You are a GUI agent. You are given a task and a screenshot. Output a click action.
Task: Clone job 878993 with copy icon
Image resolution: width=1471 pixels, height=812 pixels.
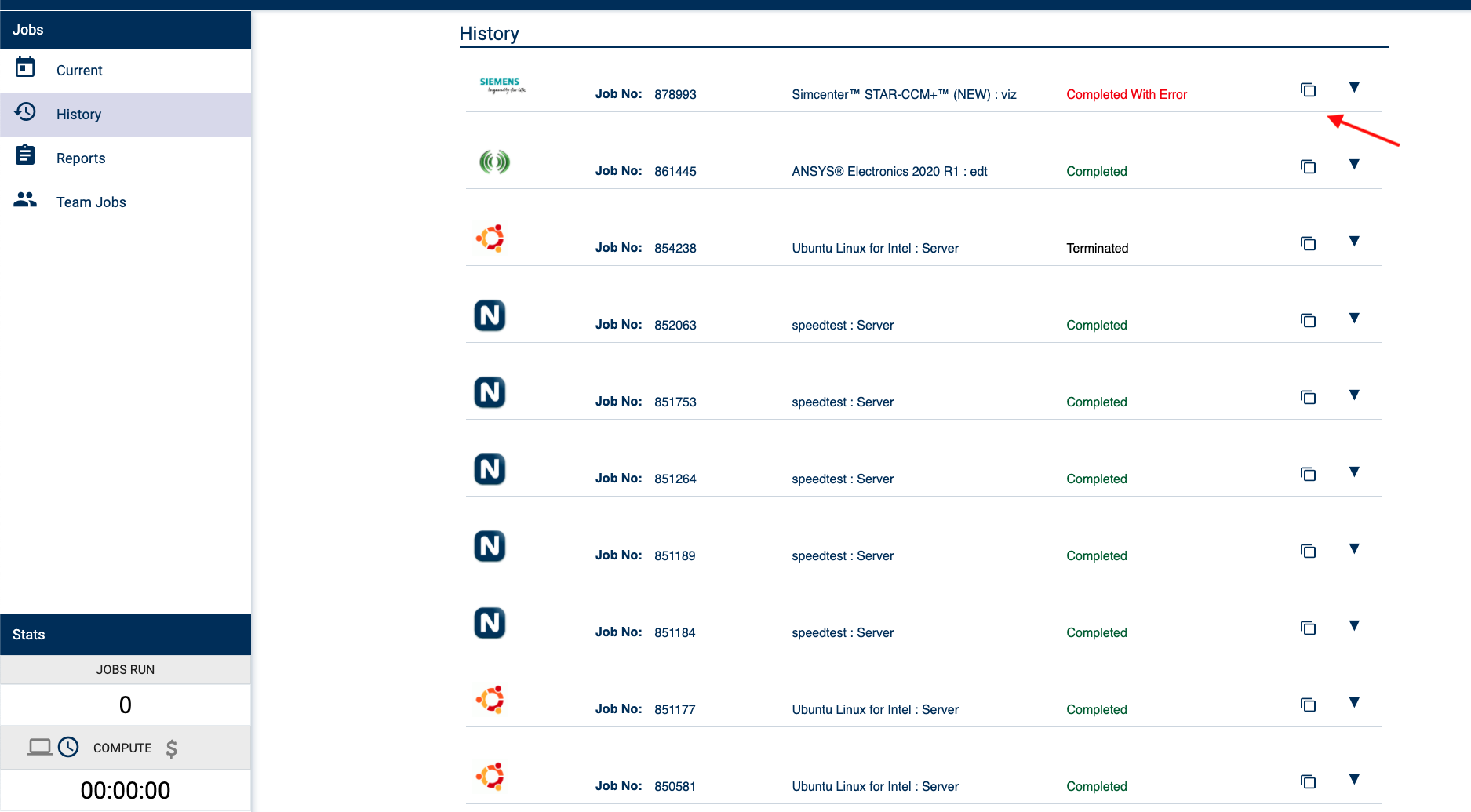[1308, 89]
